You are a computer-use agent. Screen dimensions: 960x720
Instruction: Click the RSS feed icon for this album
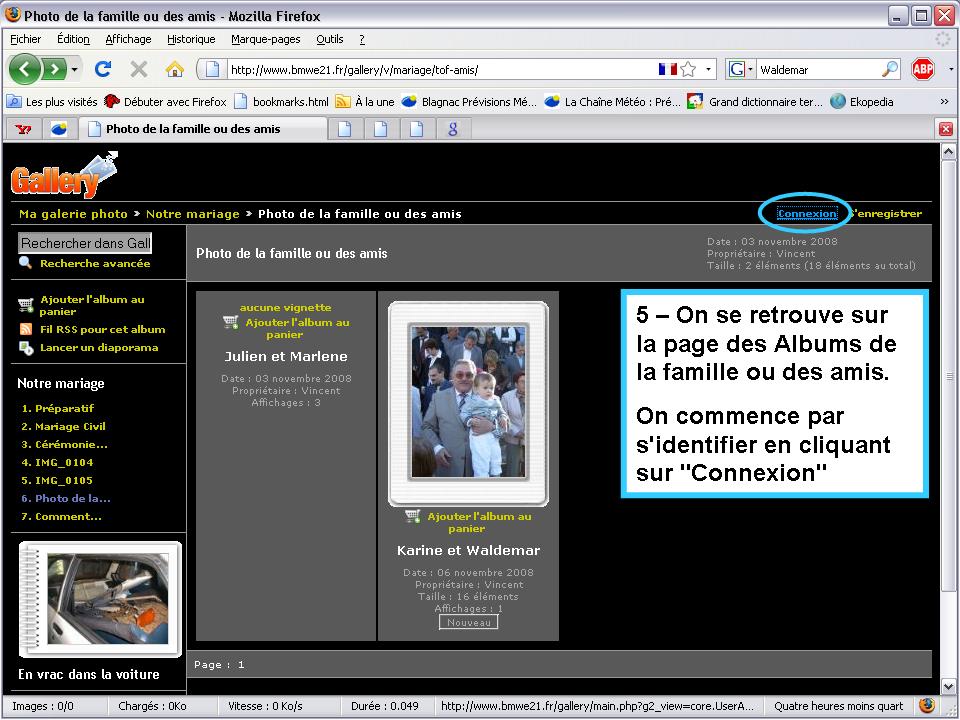coord(26,329)
